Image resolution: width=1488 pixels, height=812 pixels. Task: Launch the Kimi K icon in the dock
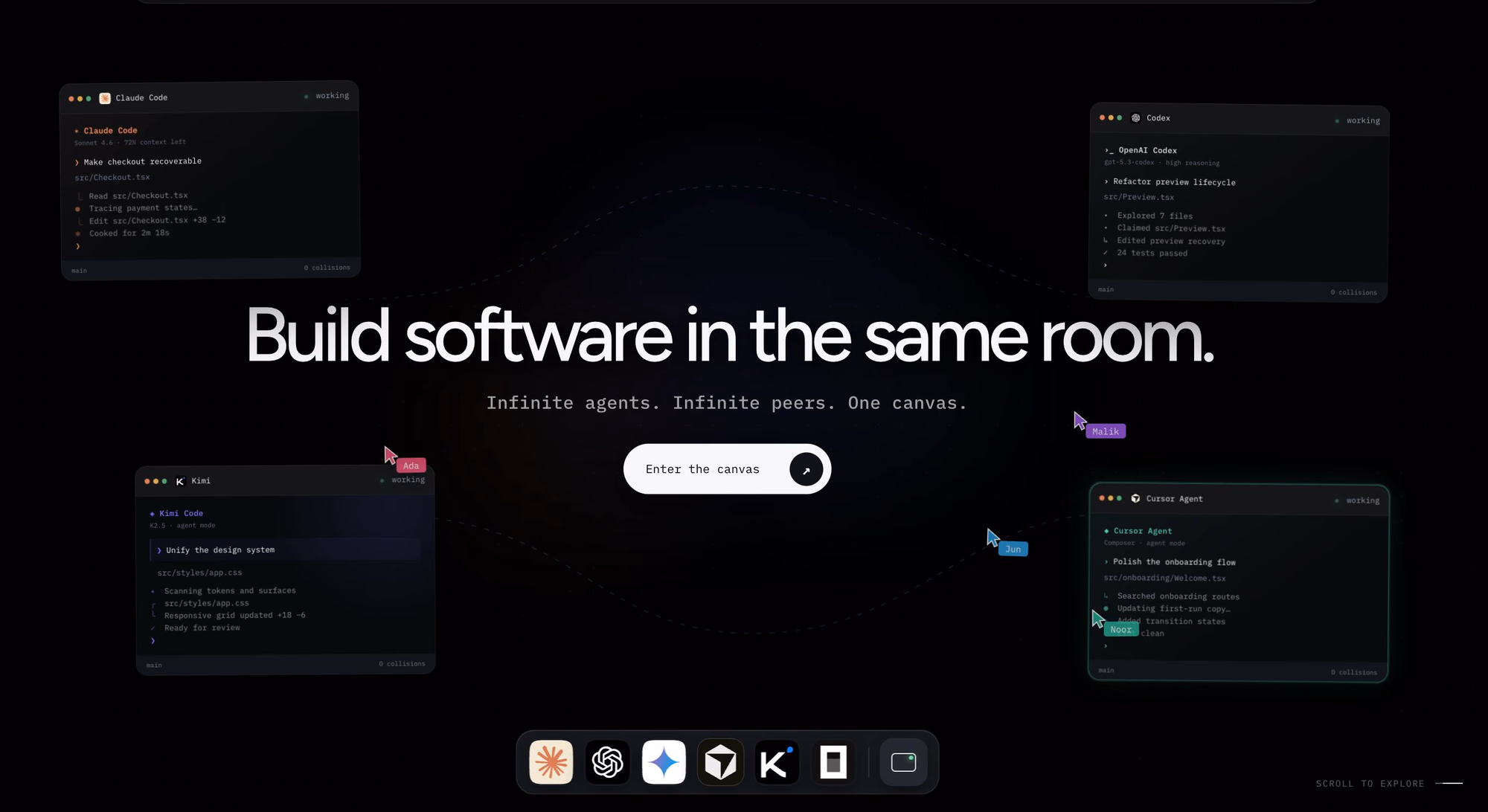[777, 762]
